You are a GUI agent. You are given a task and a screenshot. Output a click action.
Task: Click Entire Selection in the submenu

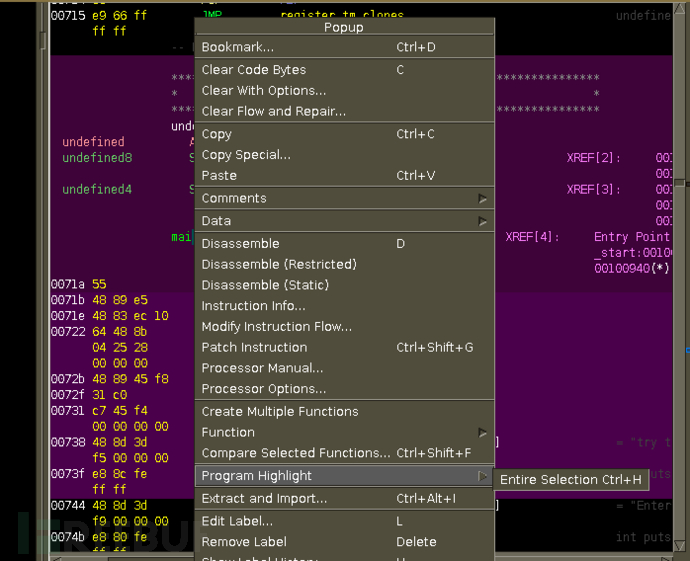click(570, 480)
